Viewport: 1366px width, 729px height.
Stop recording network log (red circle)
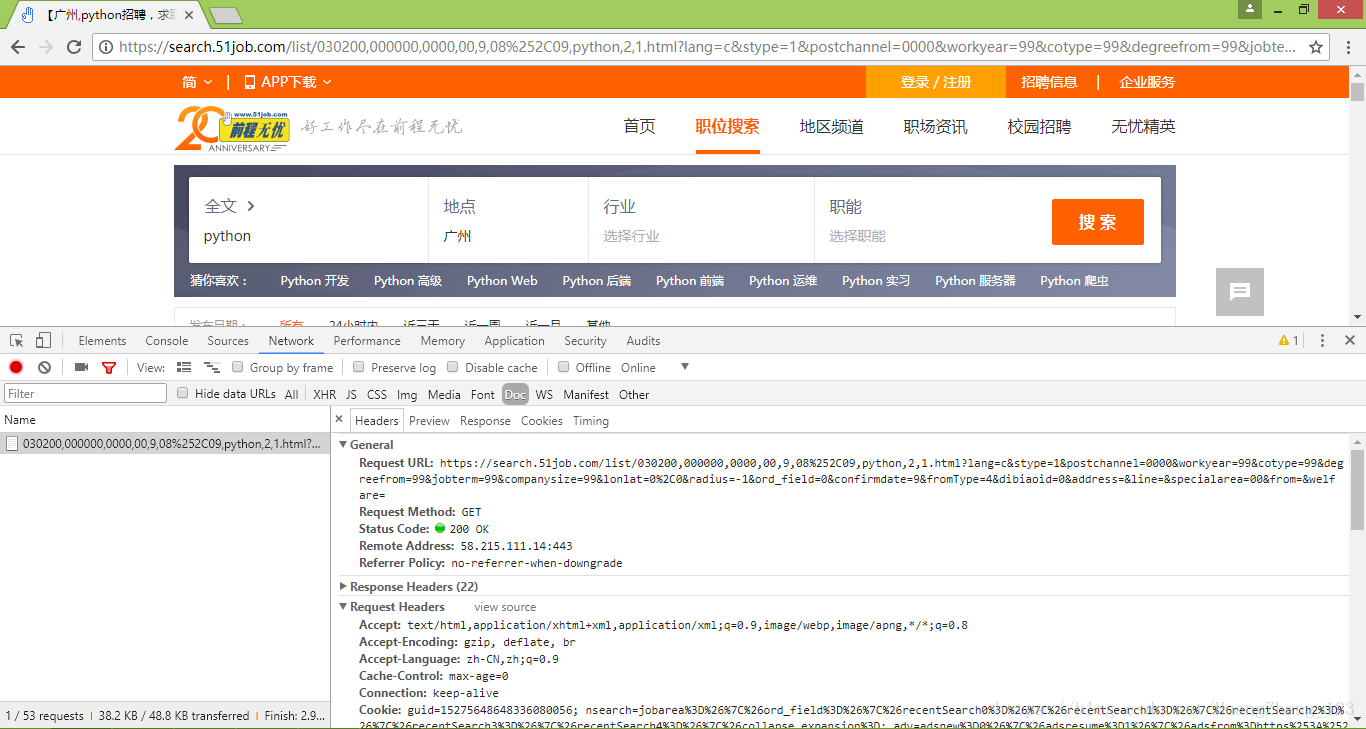[x=16, y=368]
